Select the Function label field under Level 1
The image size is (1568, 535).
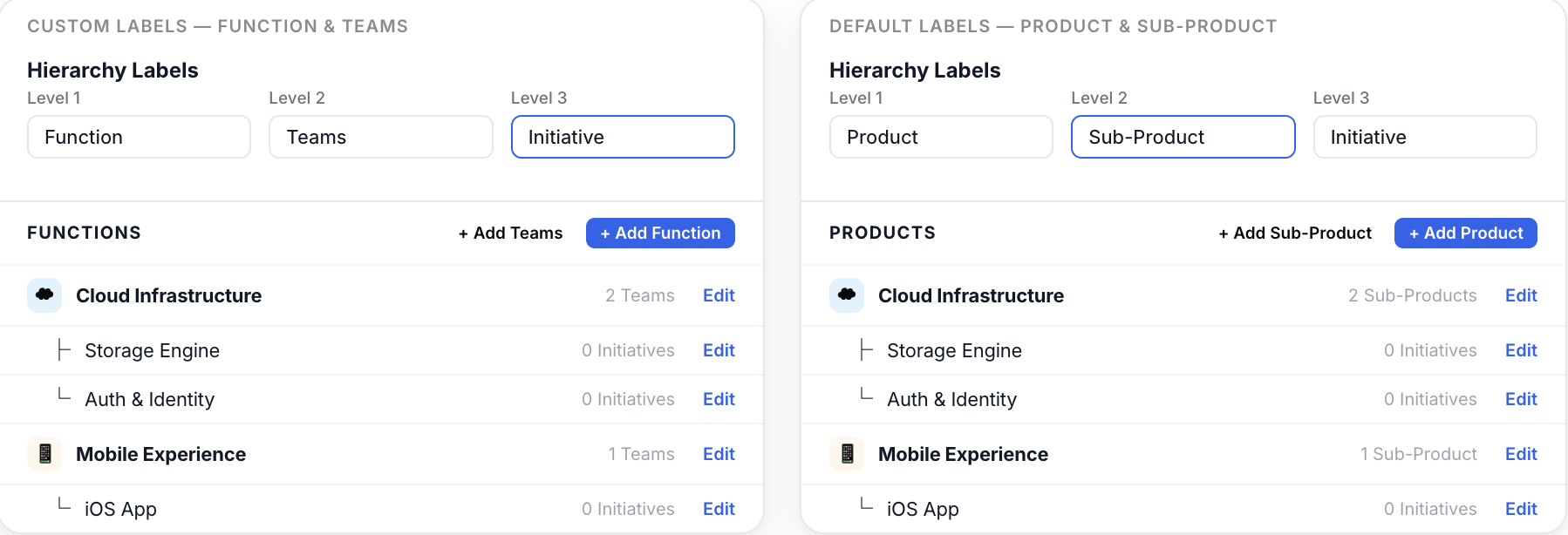[139, 137]
